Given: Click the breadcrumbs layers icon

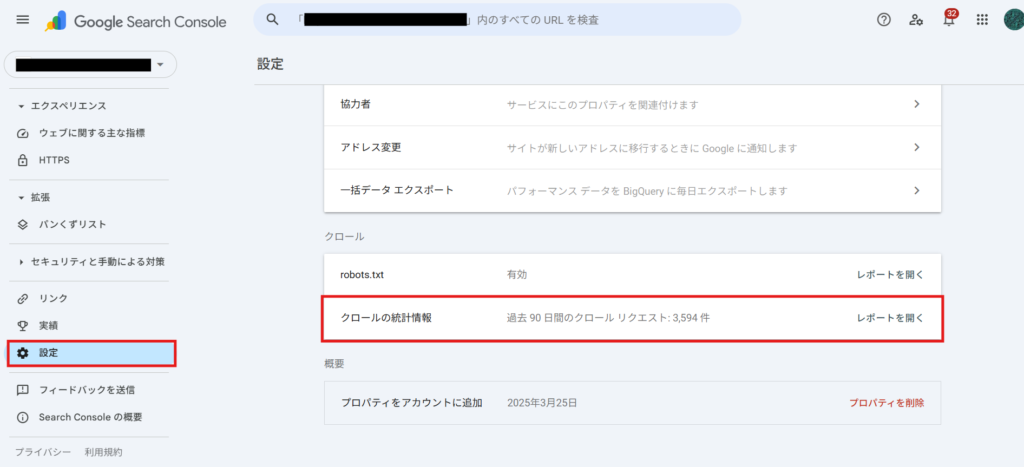Looking at the screenshot, I should 23,225.
